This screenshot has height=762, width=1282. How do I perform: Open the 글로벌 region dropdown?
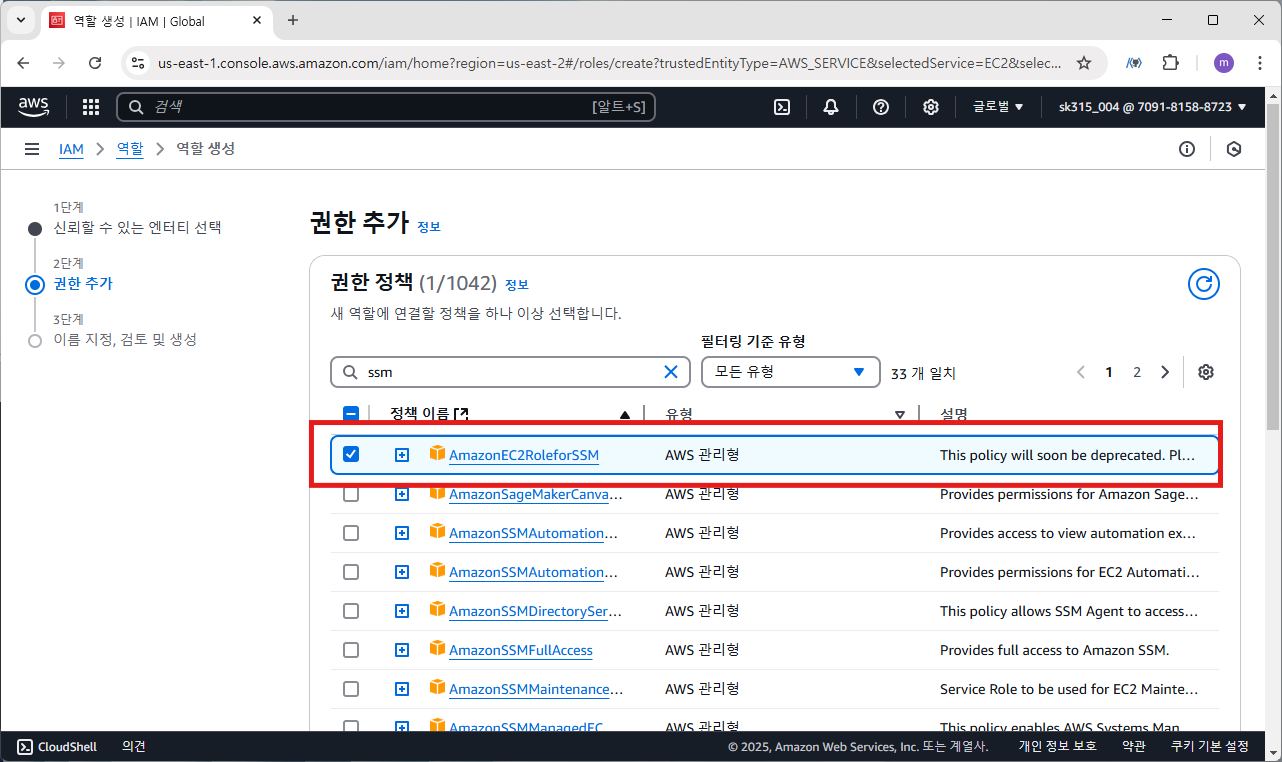(998, 107)
